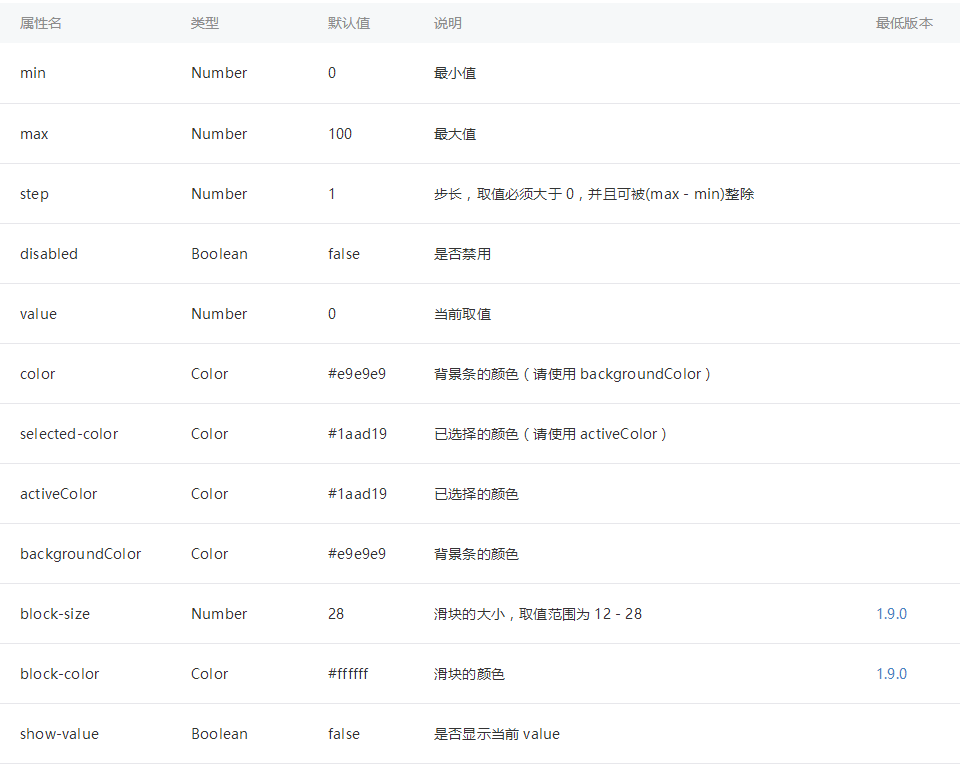Select the selected-color property name
Screen dimensions: 961x765
[x=69, y=434]
